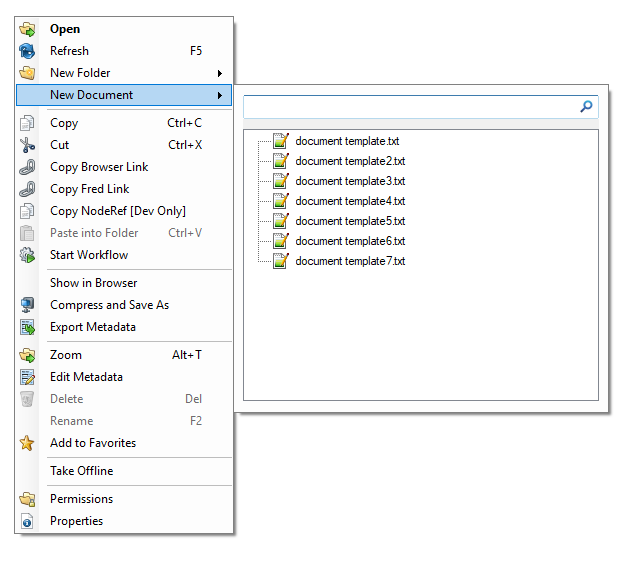Select Add to Favorites
639x569 pixels.
[124, 443]
